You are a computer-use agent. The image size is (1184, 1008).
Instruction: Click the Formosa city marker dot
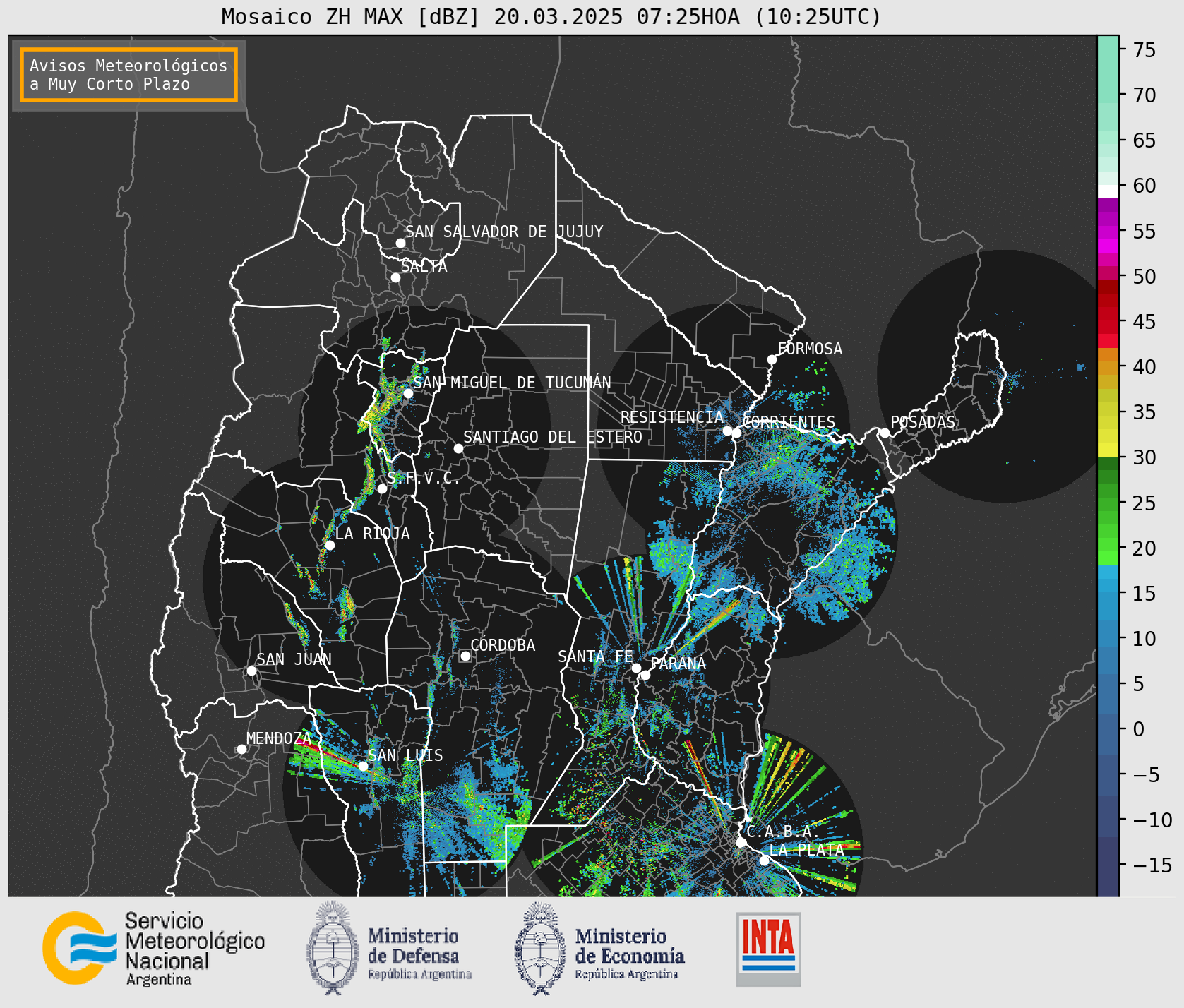point(772,359)
